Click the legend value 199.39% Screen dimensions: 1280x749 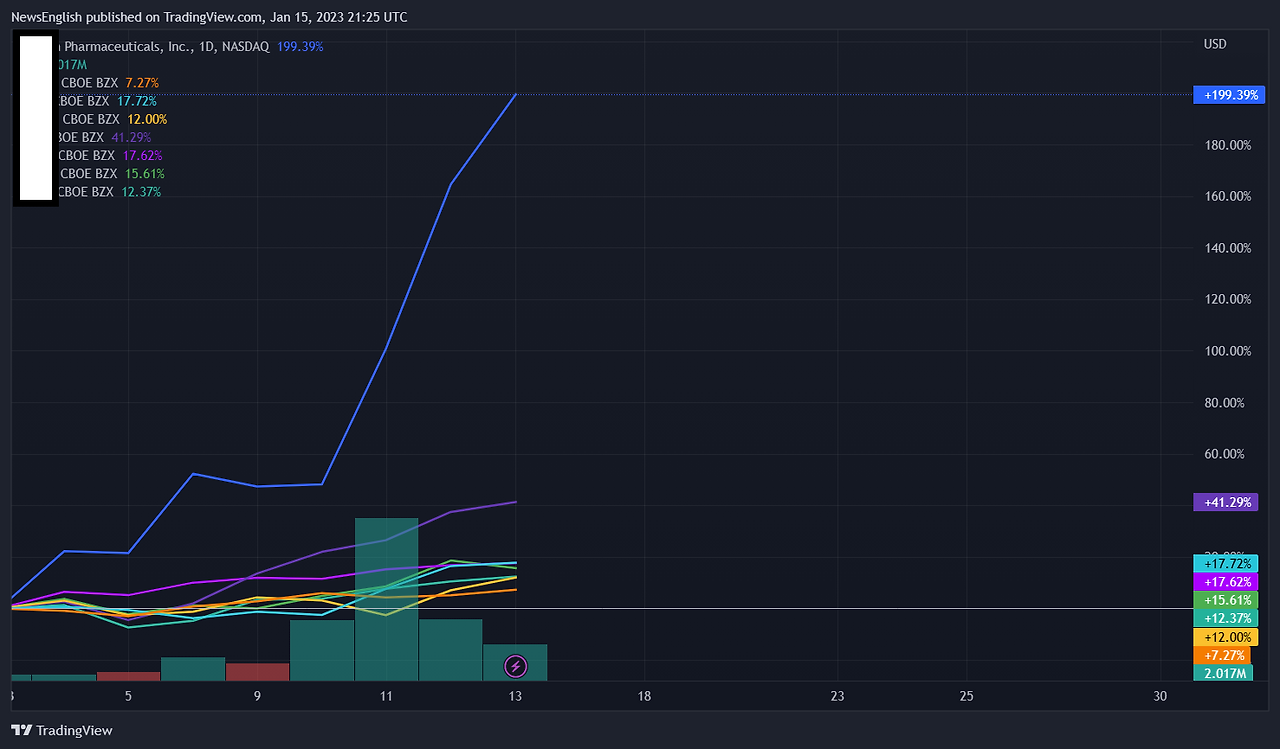(x=300, y=47)
